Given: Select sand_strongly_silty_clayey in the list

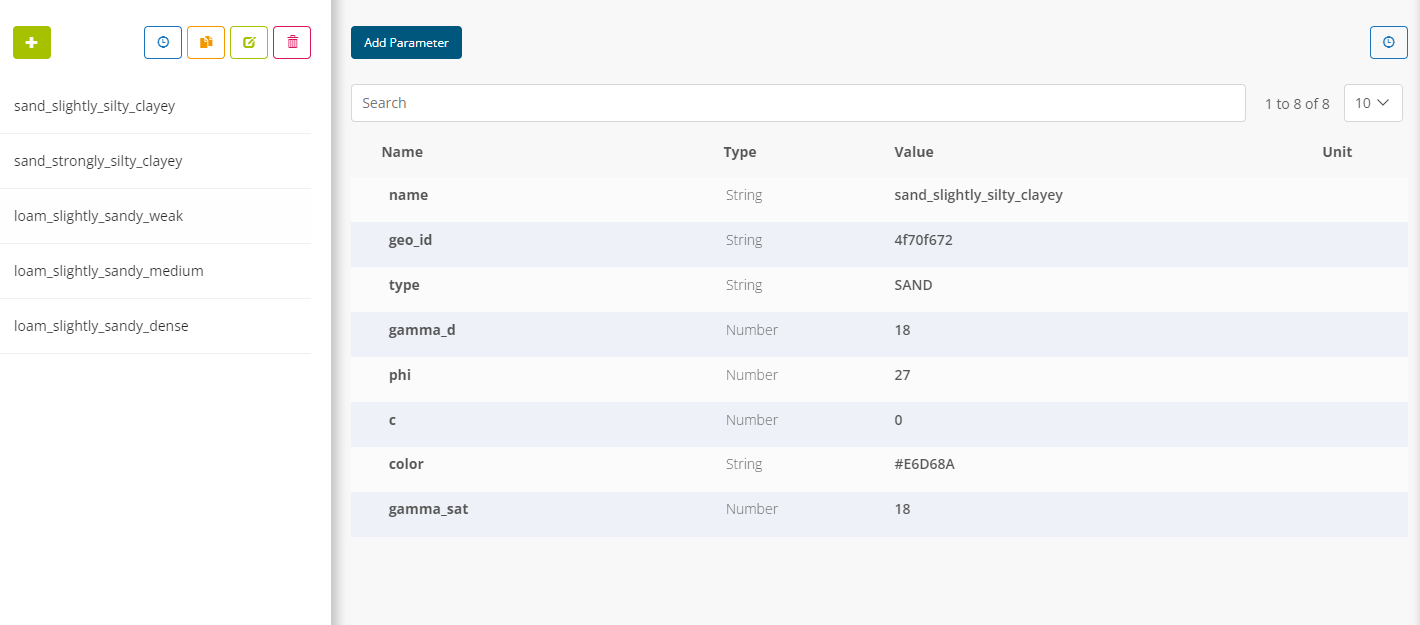Looking at the screenshot, I should (x=98, y=161).
